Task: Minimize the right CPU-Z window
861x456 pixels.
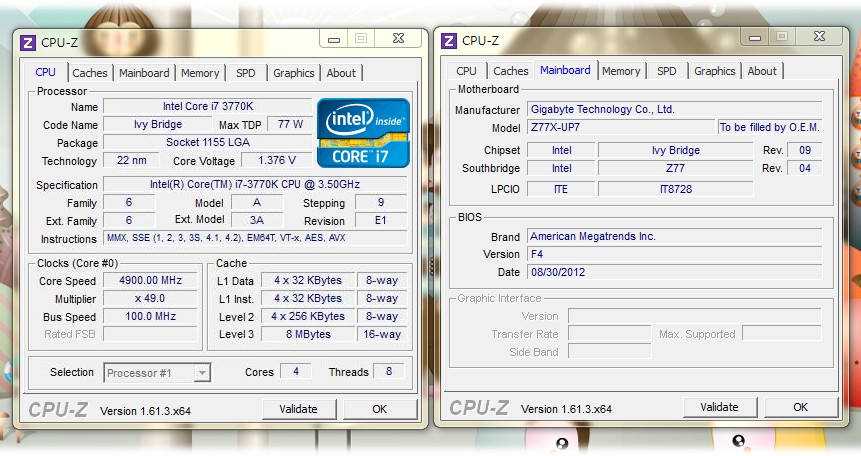Action: (755, 37)
